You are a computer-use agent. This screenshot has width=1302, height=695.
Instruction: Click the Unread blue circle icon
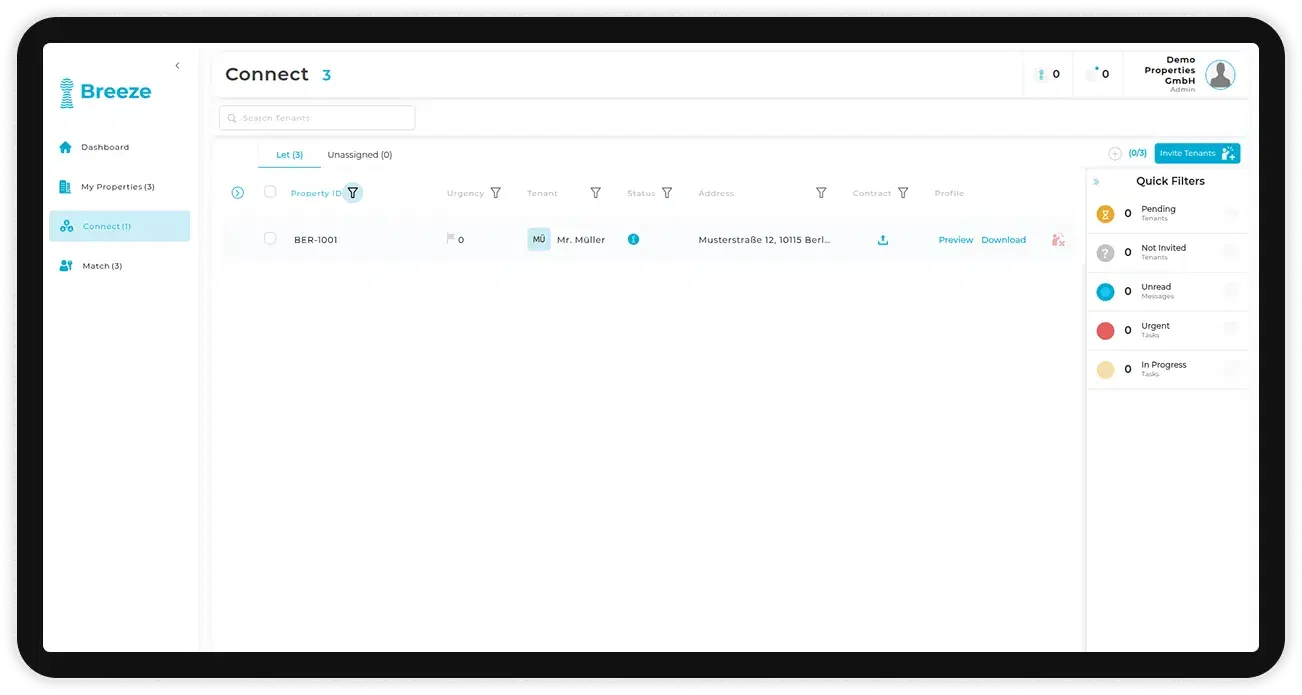(1105, 291)
